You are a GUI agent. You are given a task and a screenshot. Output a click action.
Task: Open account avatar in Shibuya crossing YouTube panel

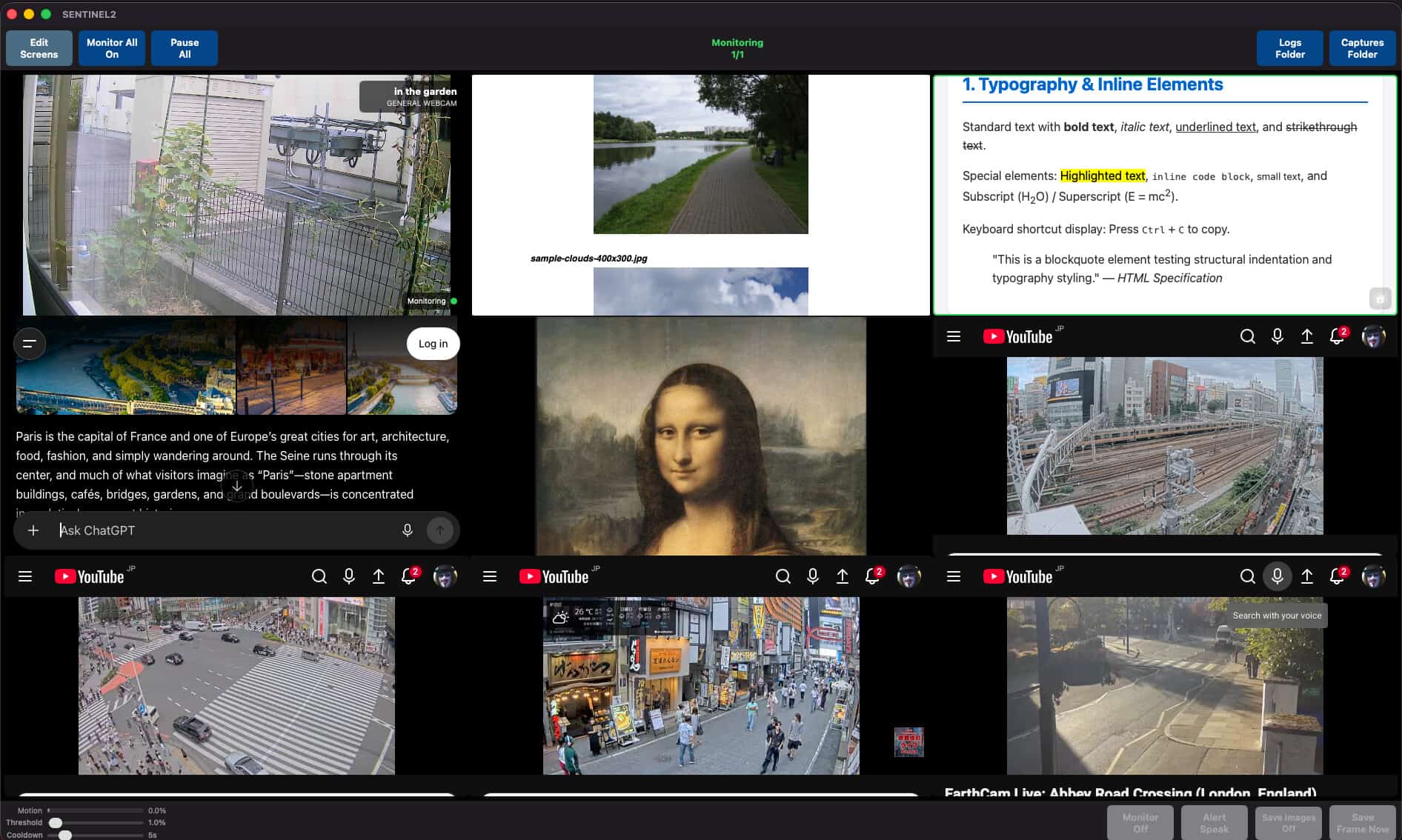(x=445, y=576)
